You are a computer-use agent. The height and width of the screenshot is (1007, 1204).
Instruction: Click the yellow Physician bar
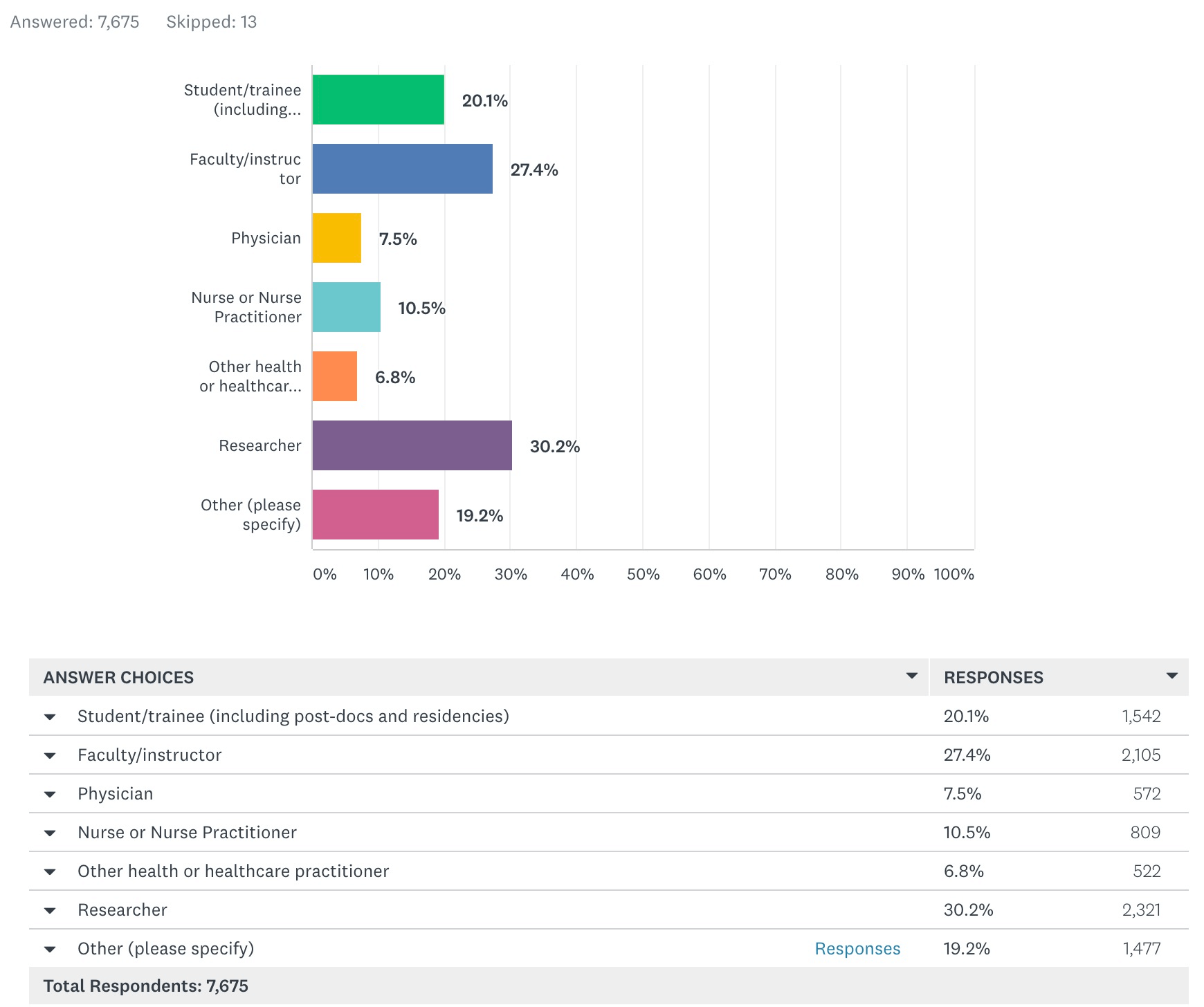click(337, 238)
